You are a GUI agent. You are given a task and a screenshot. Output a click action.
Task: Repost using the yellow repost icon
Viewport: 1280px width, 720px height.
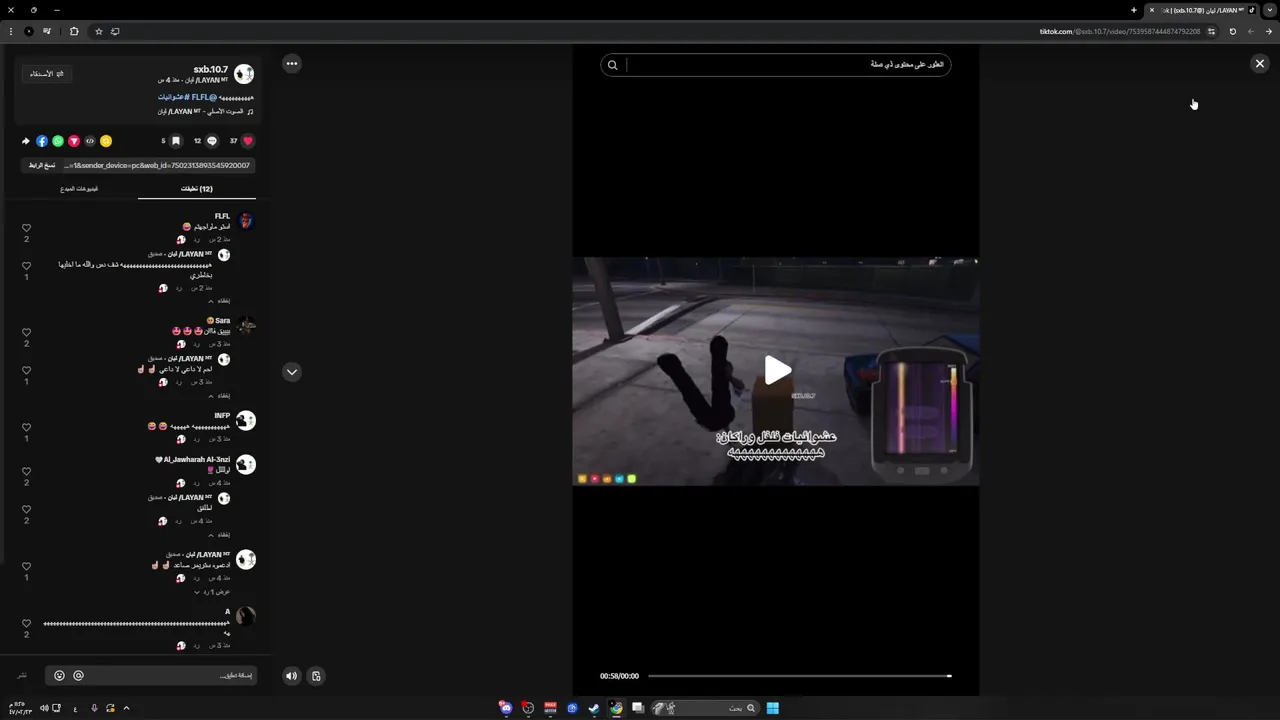(106, 141)
